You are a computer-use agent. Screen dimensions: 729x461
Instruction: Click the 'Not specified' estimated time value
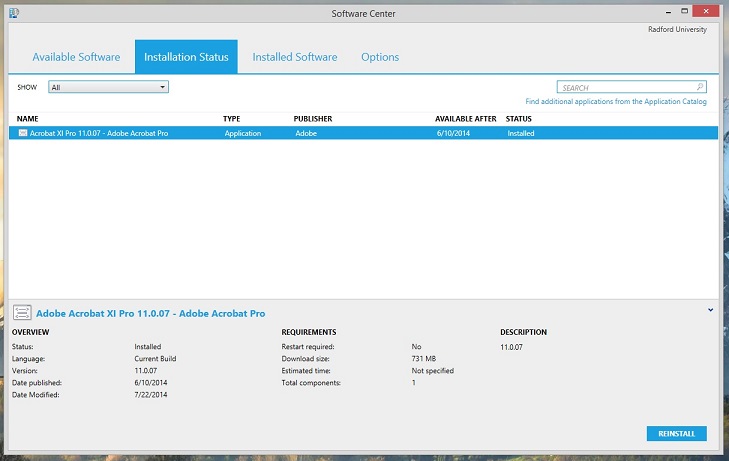(x=432, y=370)
